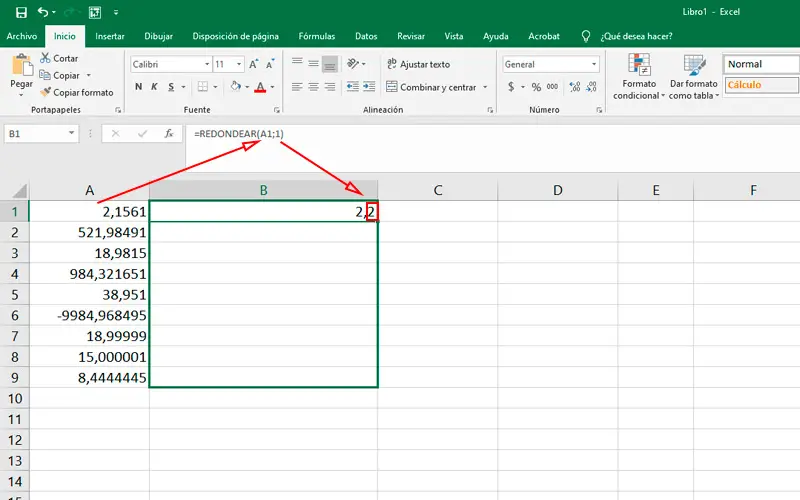Expand the Pegar options arrow
The image size is (800, 500).
pos(21,94)
